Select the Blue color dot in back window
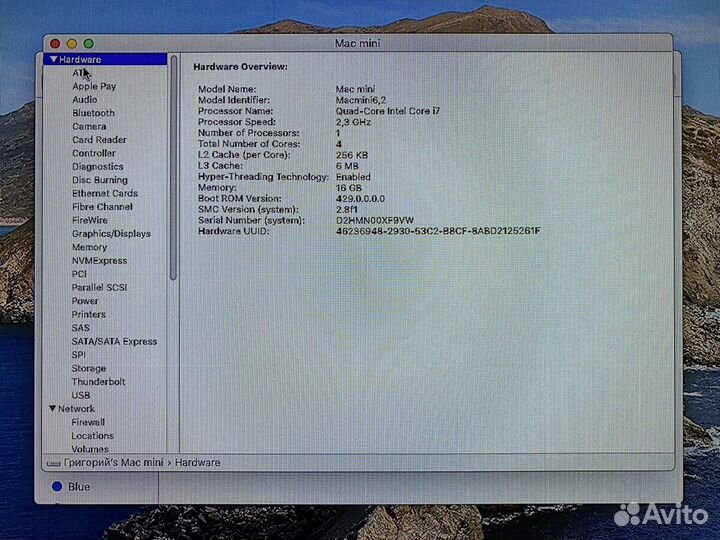 tap(57, 486)
